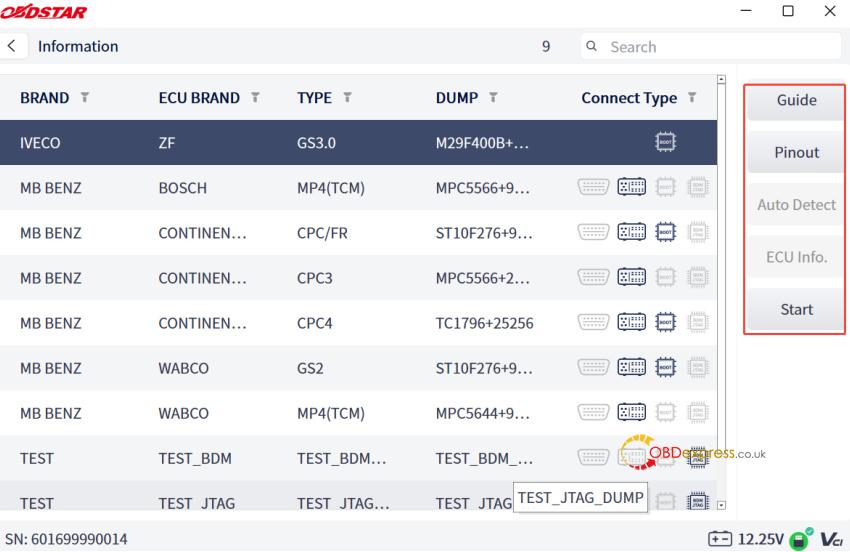This screenshot has width=850, height=552.
Task: Click bench connector icon in CPC4 row
Action: (x=632, y=322)
